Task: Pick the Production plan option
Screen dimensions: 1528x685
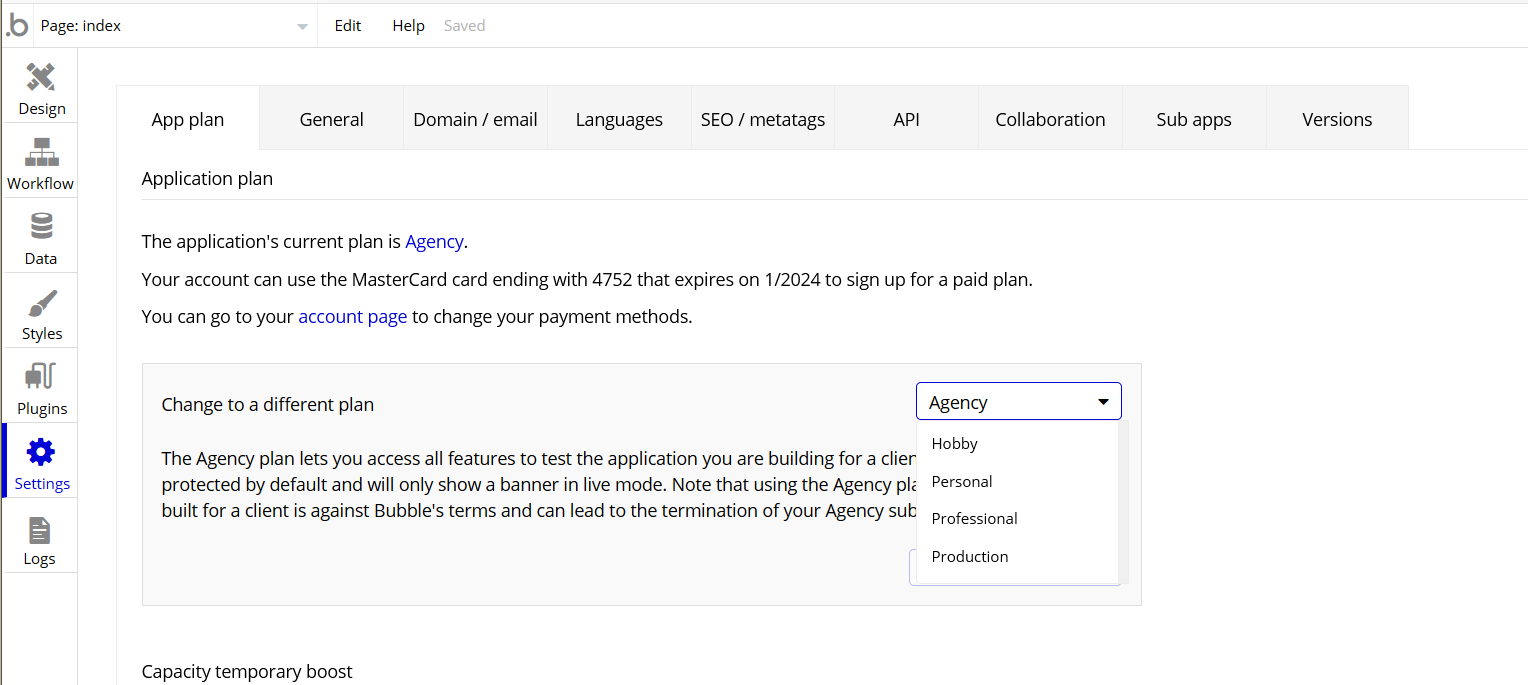Action: pyautogui.click(x=969, y=557)
